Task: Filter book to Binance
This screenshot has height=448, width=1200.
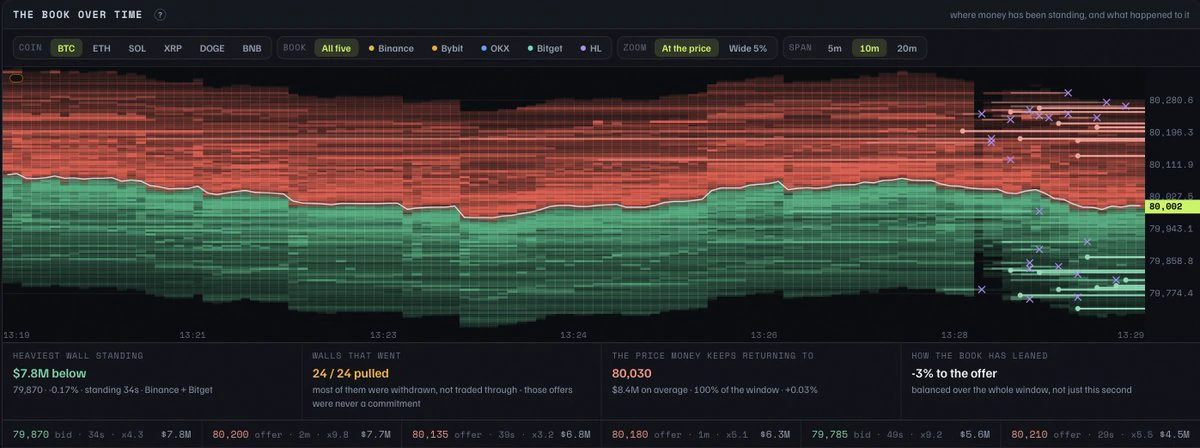Action: pos(391,48)
